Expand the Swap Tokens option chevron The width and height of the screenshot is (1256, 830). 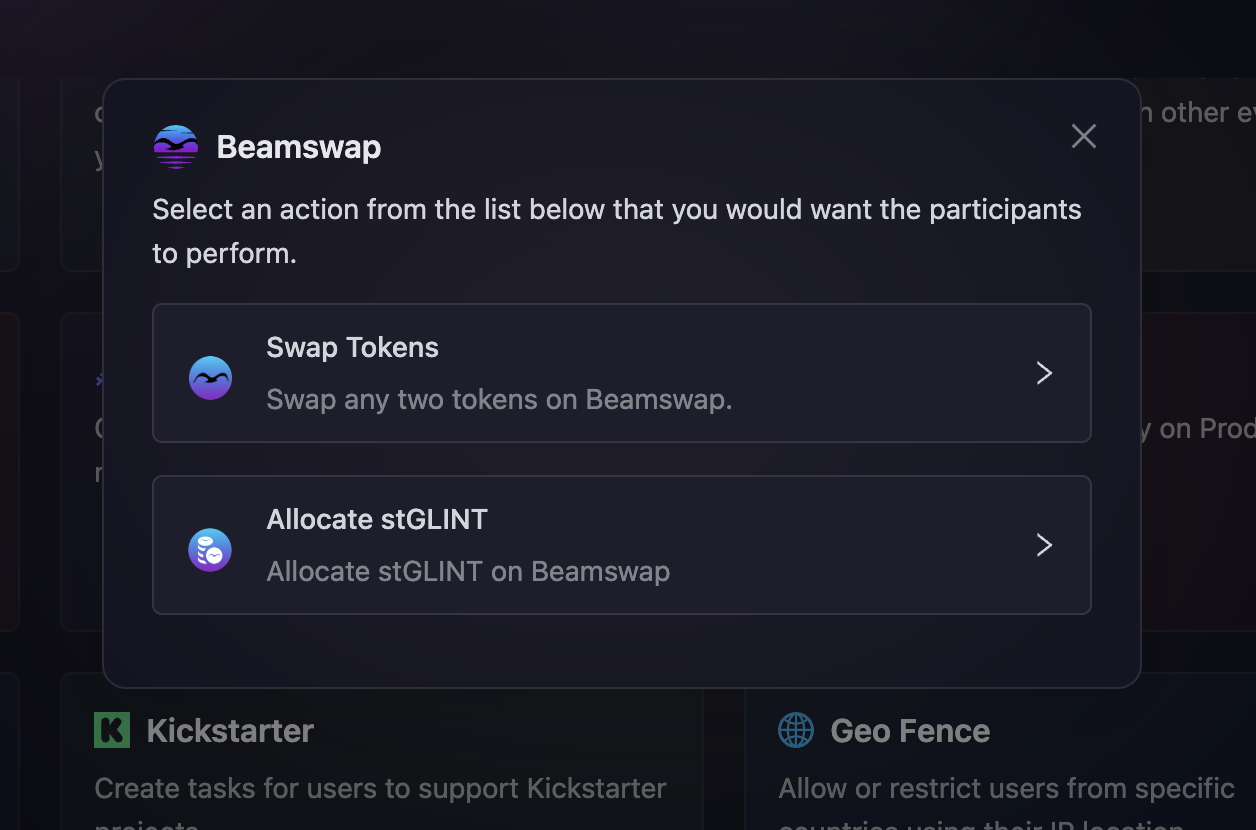coord(1044,373)
